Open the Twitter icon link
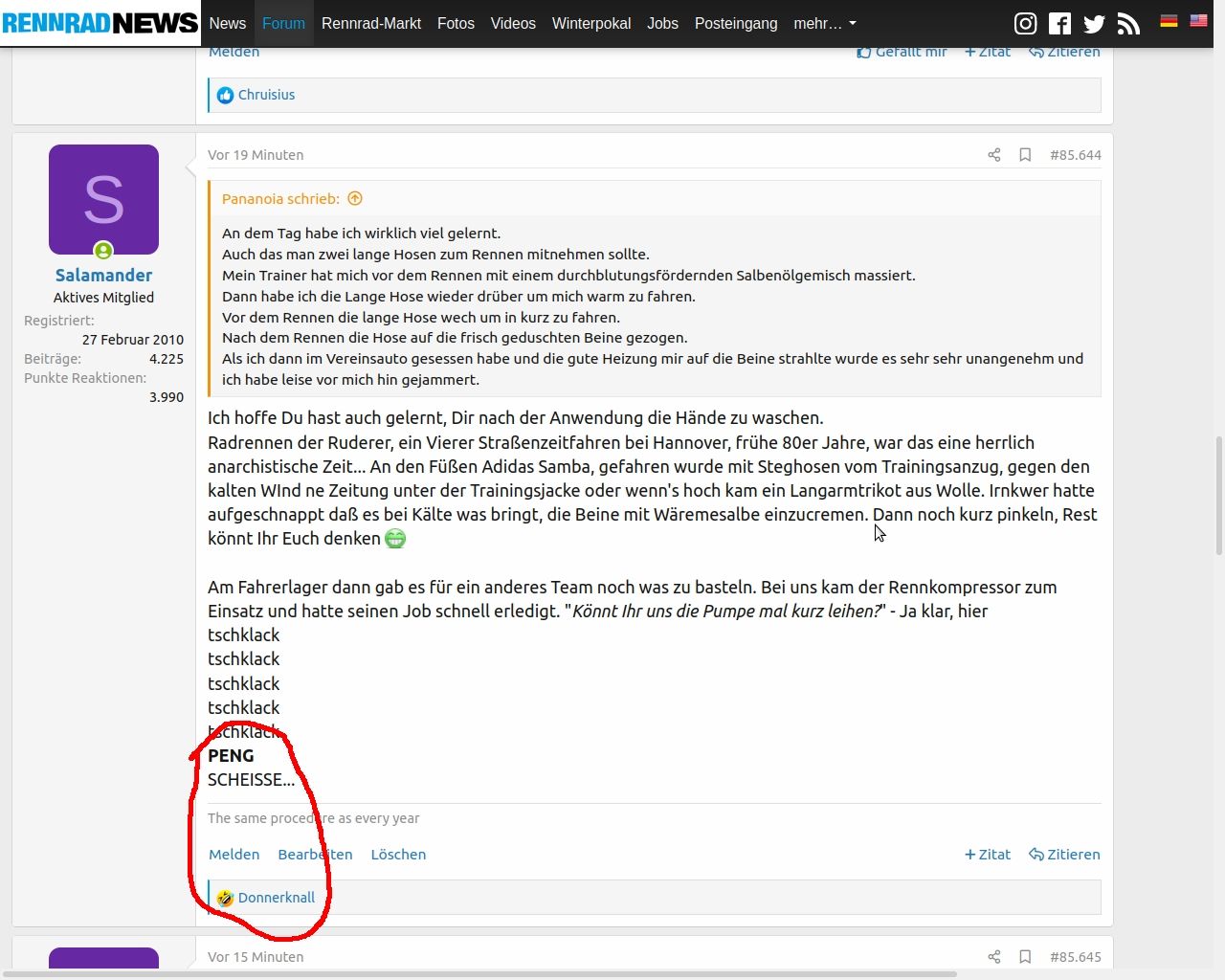 pos(1094,24)
